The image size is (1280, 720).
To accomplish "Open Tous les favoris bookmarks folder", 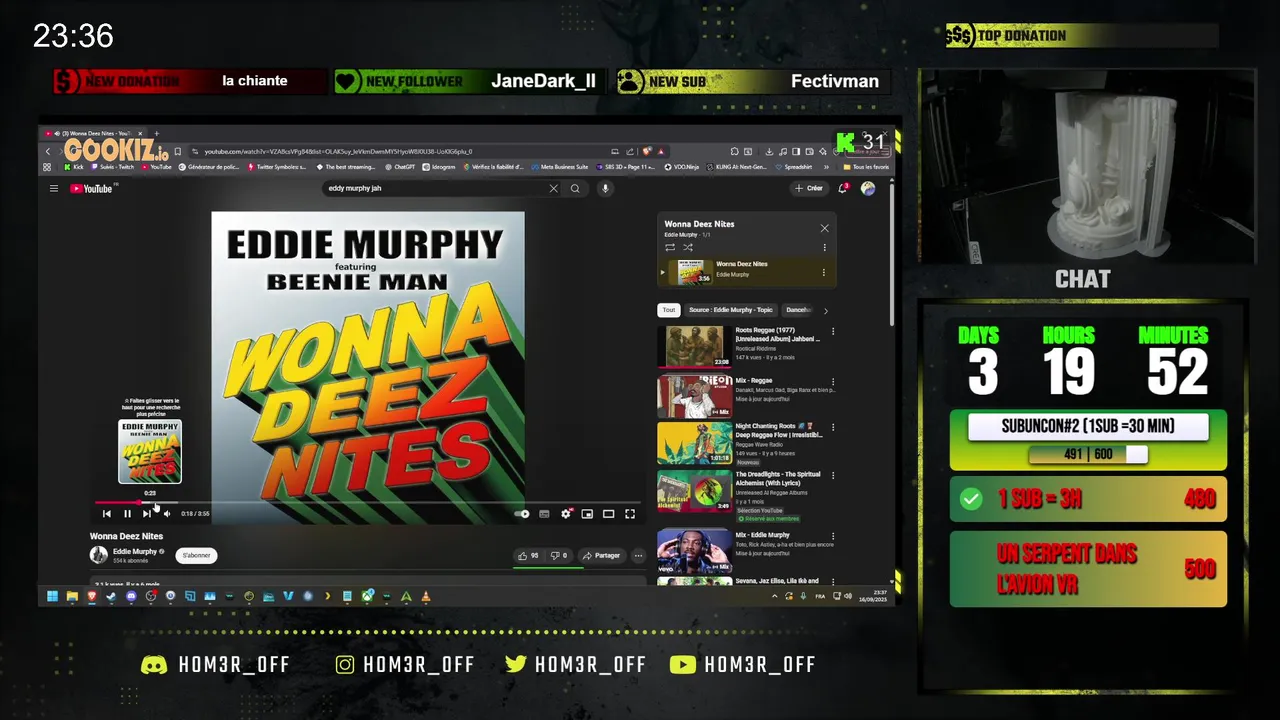I will 866,167.
